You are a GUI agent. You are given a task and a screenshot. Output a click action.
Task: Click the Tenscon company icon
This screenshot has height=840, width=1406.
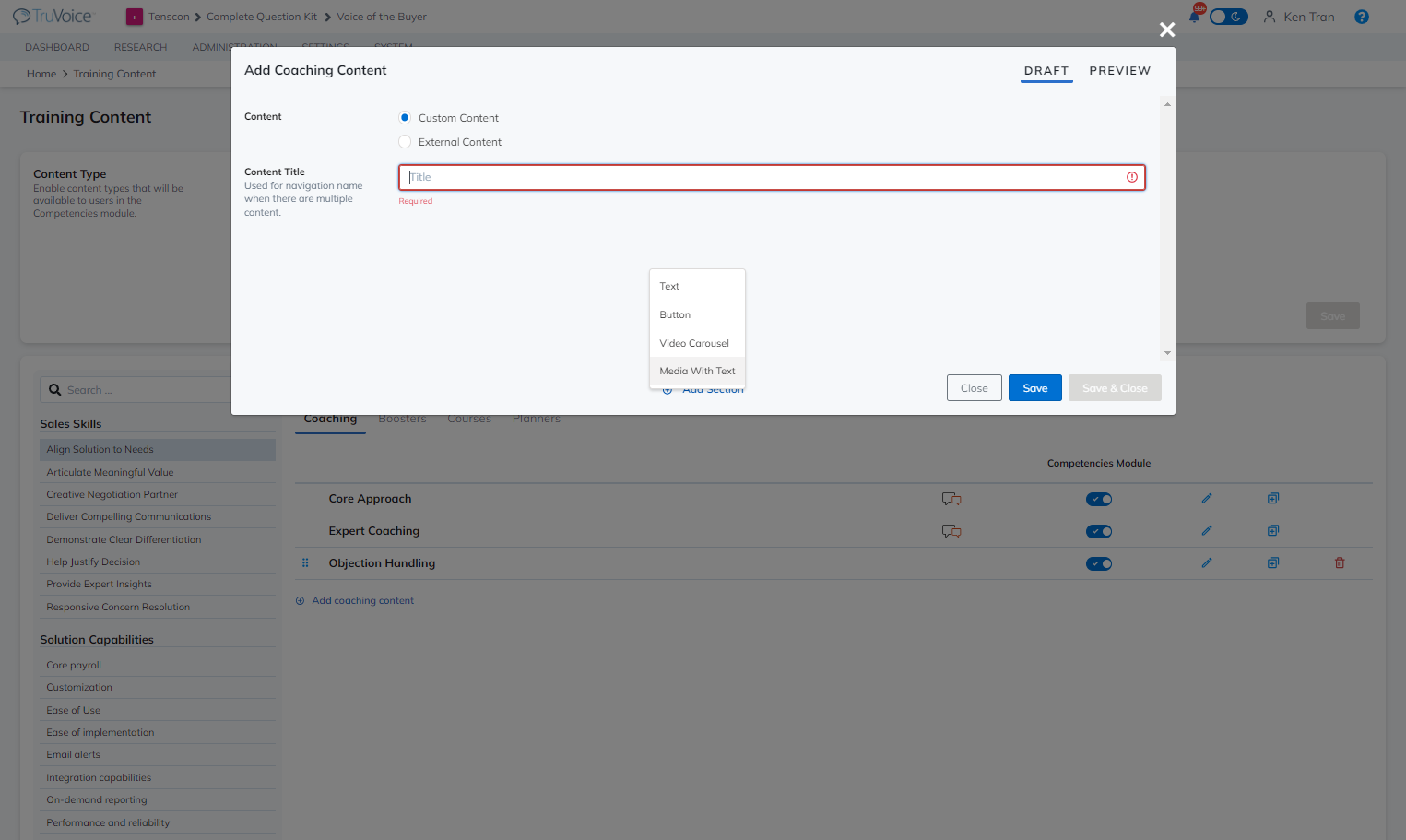coord(135,17)
